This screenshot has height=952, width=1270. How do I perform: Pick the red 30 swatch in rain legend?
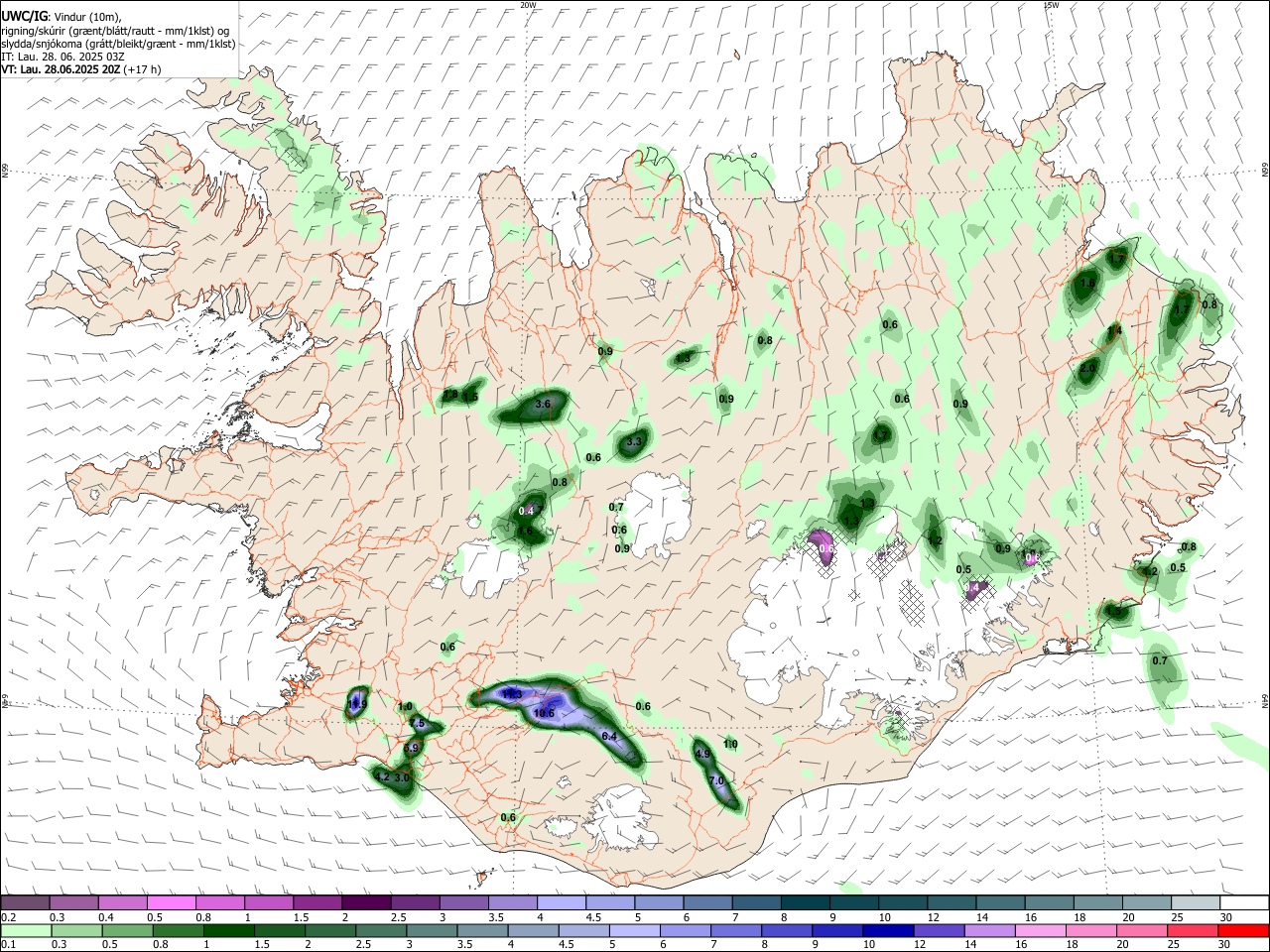[1244, 930]
